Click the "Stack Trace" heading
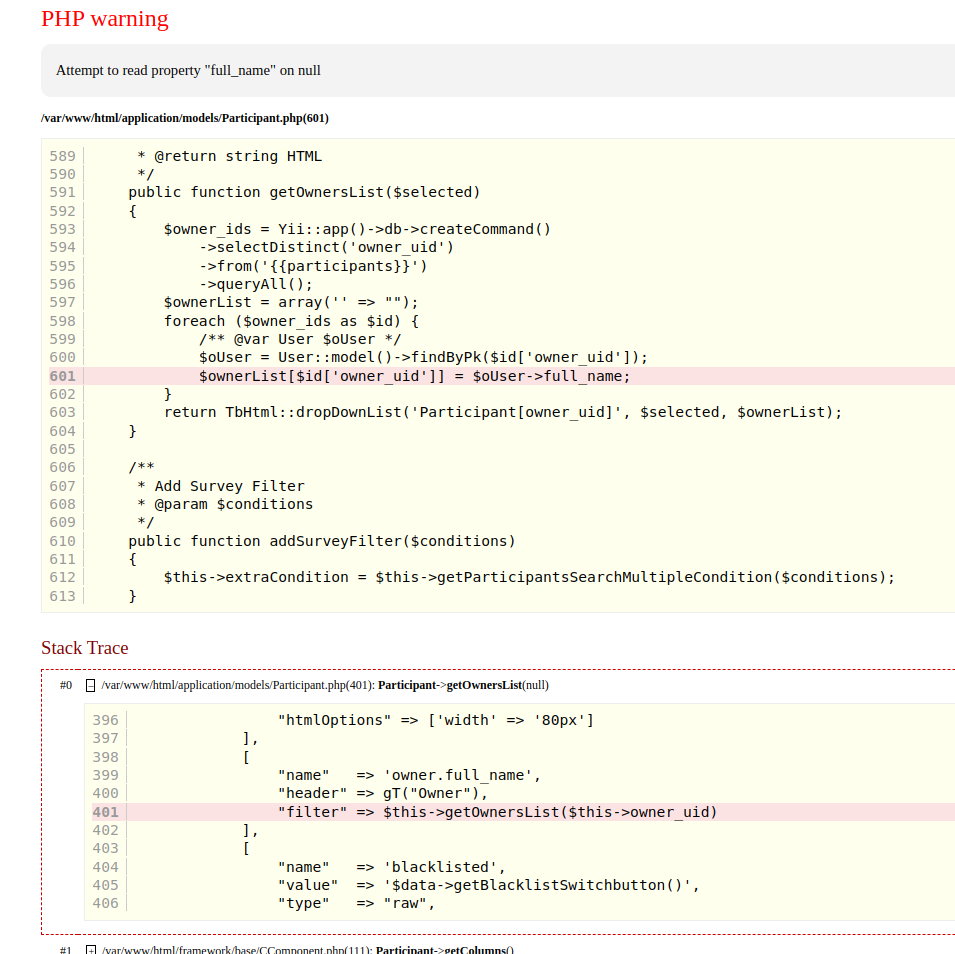955x954 pixels. (x=84, y=648)
